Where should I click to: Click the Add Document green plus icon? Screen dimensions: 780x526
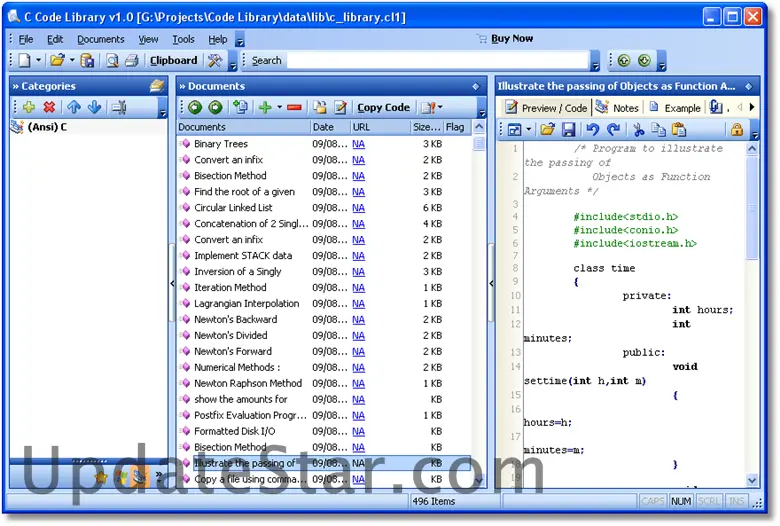265,107
